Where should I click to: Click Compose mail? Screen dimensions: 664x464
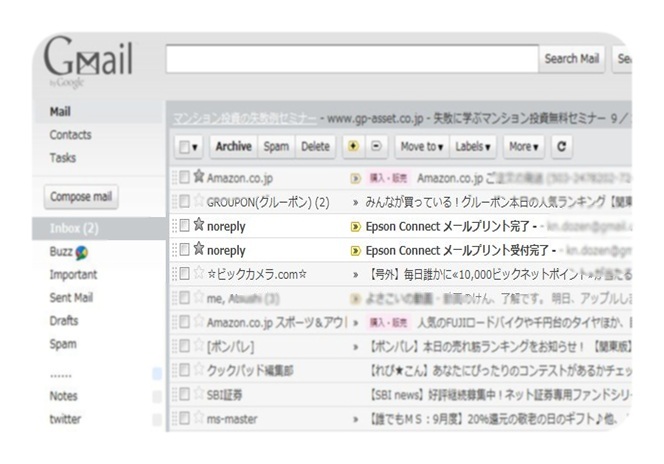(x=81, y=197)
